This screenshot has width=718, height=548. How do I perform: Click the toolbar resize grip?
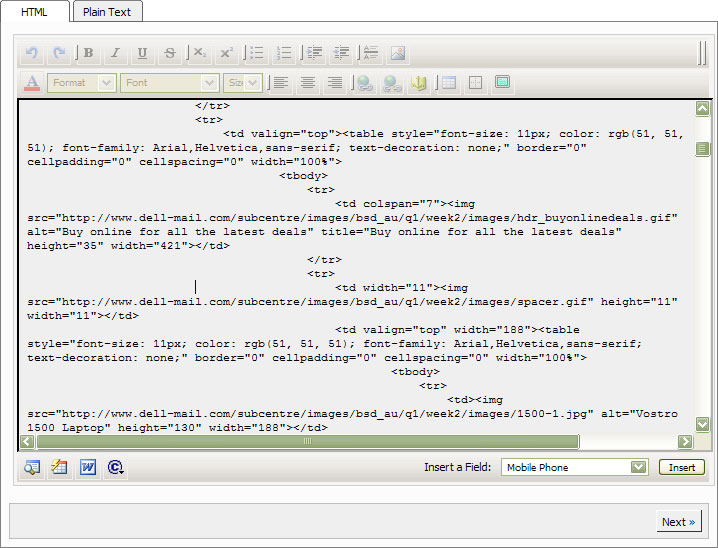click(702, 53)
